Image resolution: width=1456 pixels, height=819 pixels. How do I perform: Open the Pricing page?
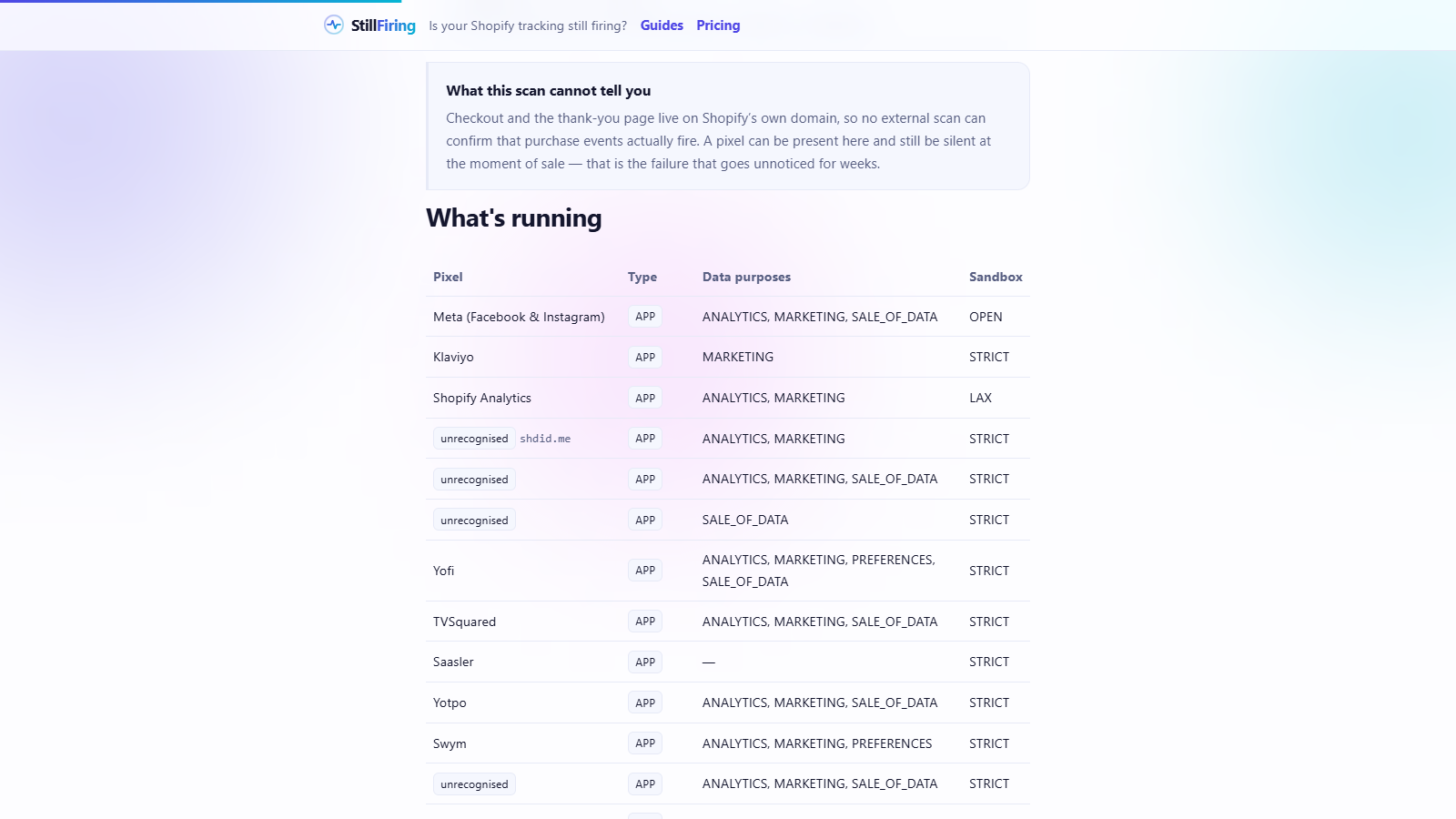pos(718,25)
